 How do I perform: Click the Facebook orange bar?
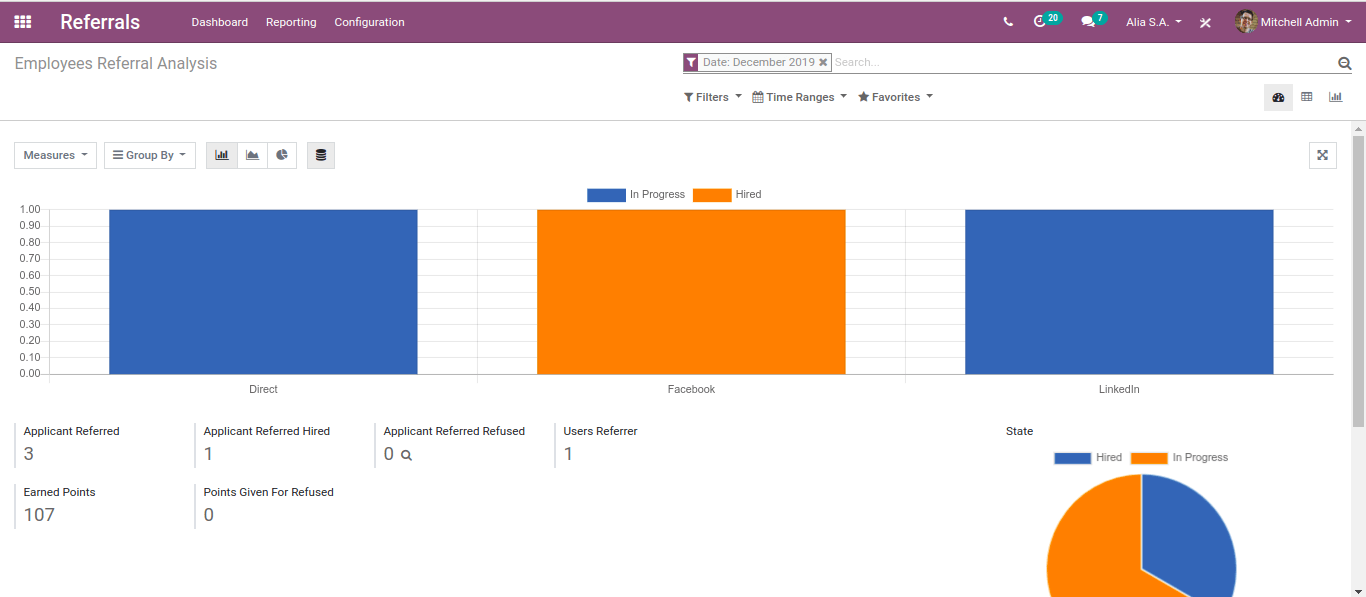(691, 292)
